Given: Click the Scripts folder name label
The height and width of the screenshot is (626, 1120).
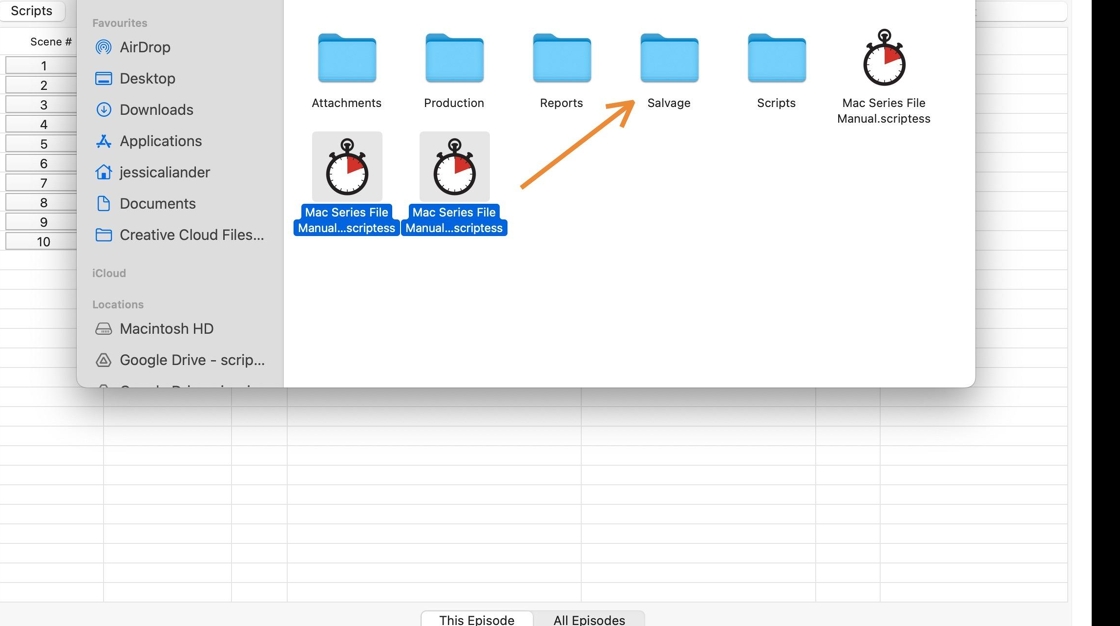Looking at the screenshot, I should [x=776, y=103].
